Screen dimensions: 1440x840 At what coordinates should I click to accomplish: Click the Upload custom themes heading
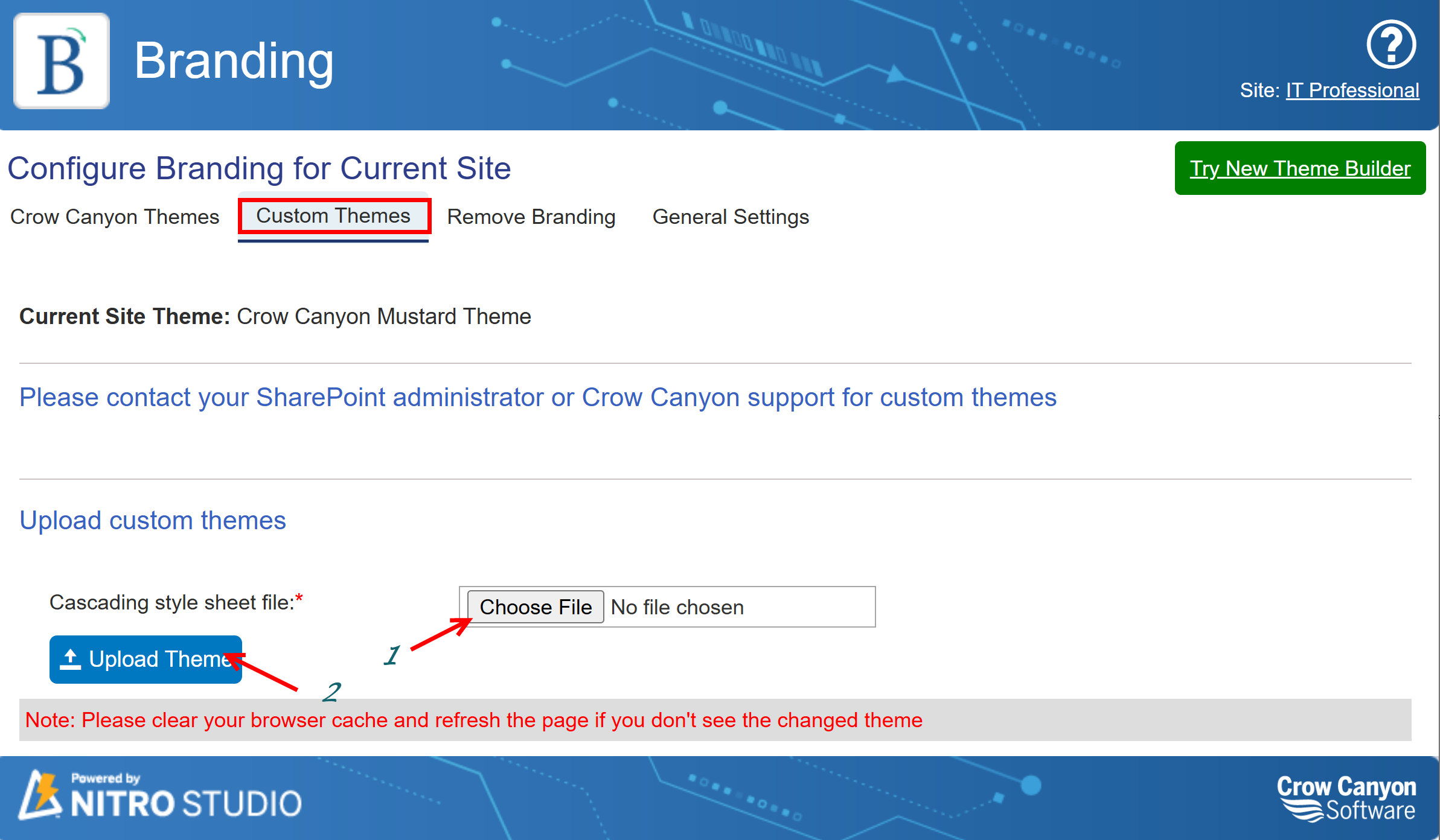click(x=153, y=520)
